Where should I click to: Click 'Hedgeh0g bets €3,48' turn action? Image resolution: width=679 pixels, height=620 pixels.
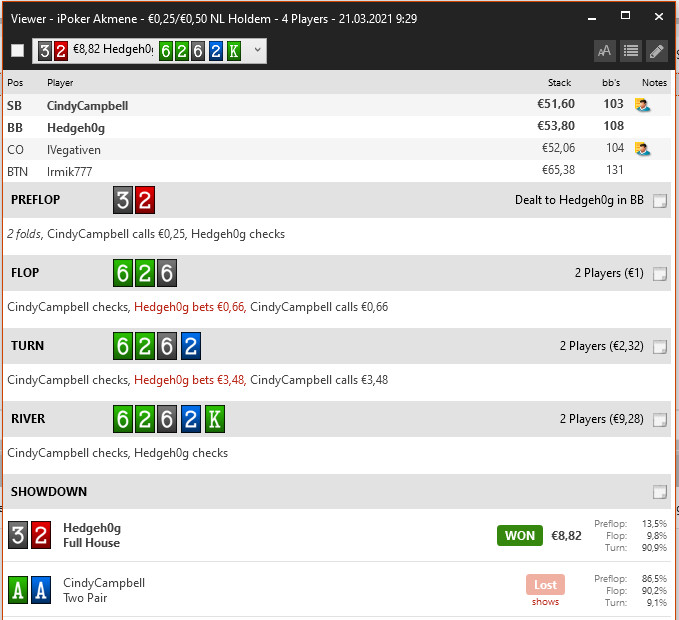190,380
